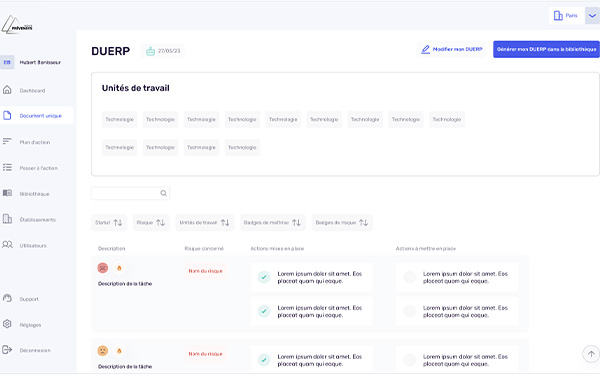600x380 pixels.
Task: Select Utilisateurs in sidebar
Action: 33,245
